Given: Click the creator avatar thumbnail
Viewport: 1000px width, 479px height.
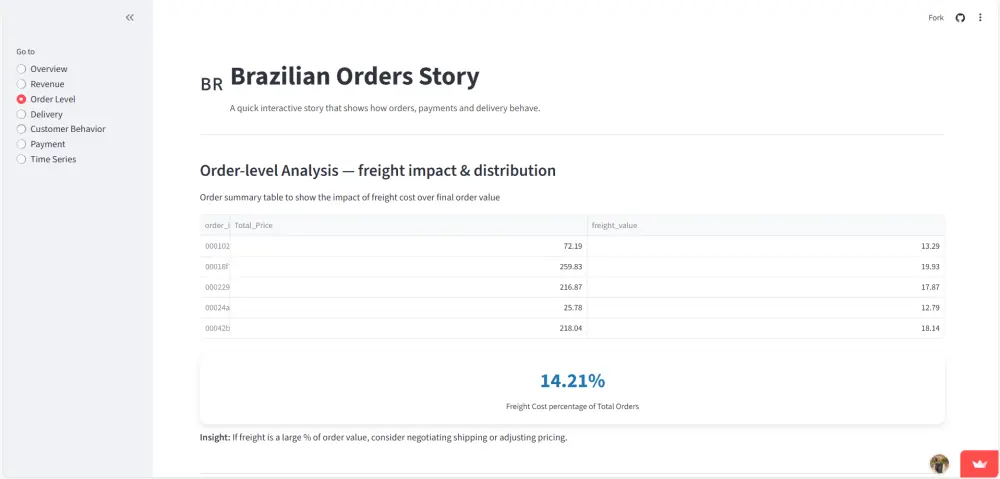Looking at the screenshot, I should pos(939,463).
